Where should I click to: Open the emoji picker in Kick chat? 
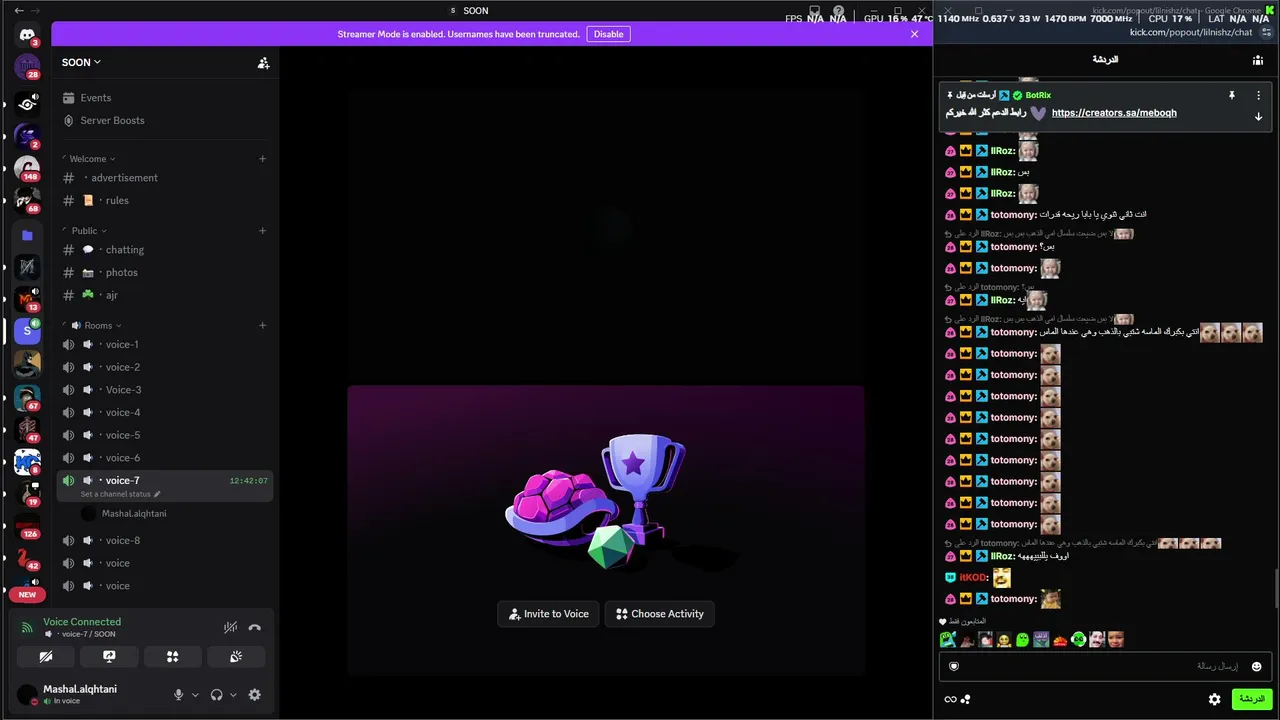point(1256,666)
